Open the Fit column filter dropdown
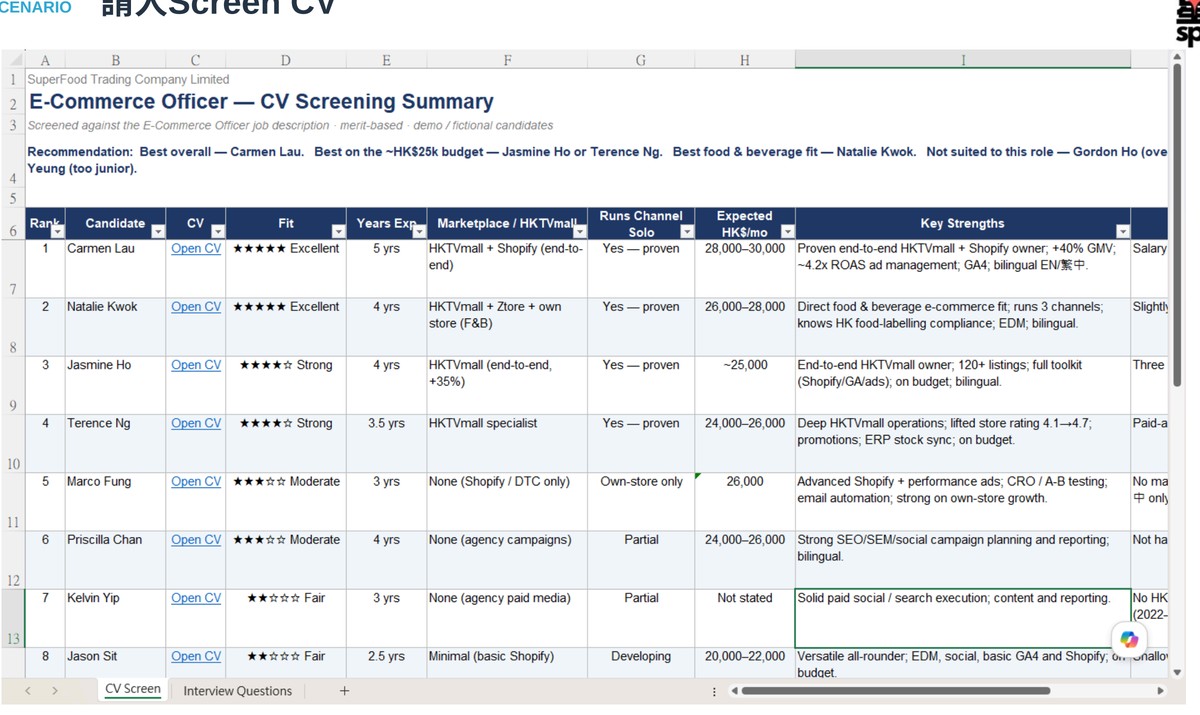The width and height of the screenshot is (1200, 715). pyautogui.click(x=338, y=232)
